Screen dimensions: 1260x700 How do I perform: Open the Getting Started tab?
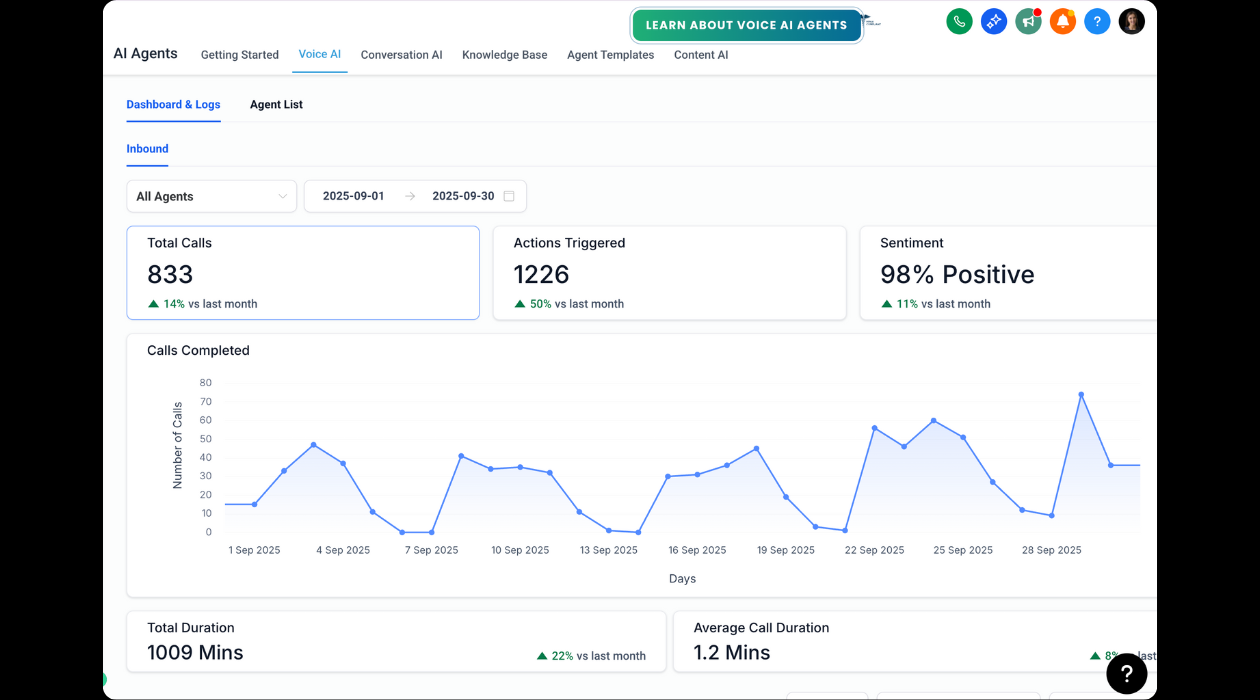pyautogui.click(x=240, y=55)
